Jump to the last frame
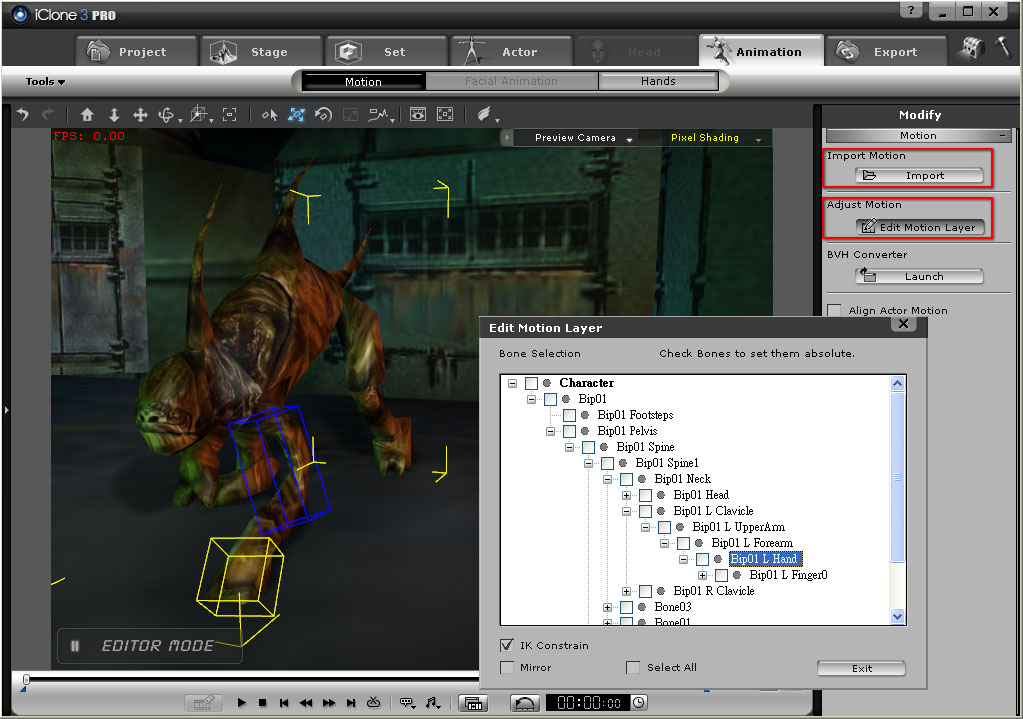The height and width of the screenshot is (719, 1023). click(x=351, y=703)
